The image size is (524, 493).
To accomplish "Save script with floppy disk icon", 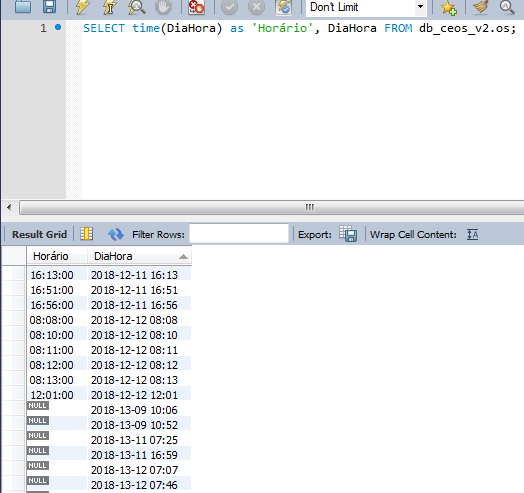I will pos(49,6).
